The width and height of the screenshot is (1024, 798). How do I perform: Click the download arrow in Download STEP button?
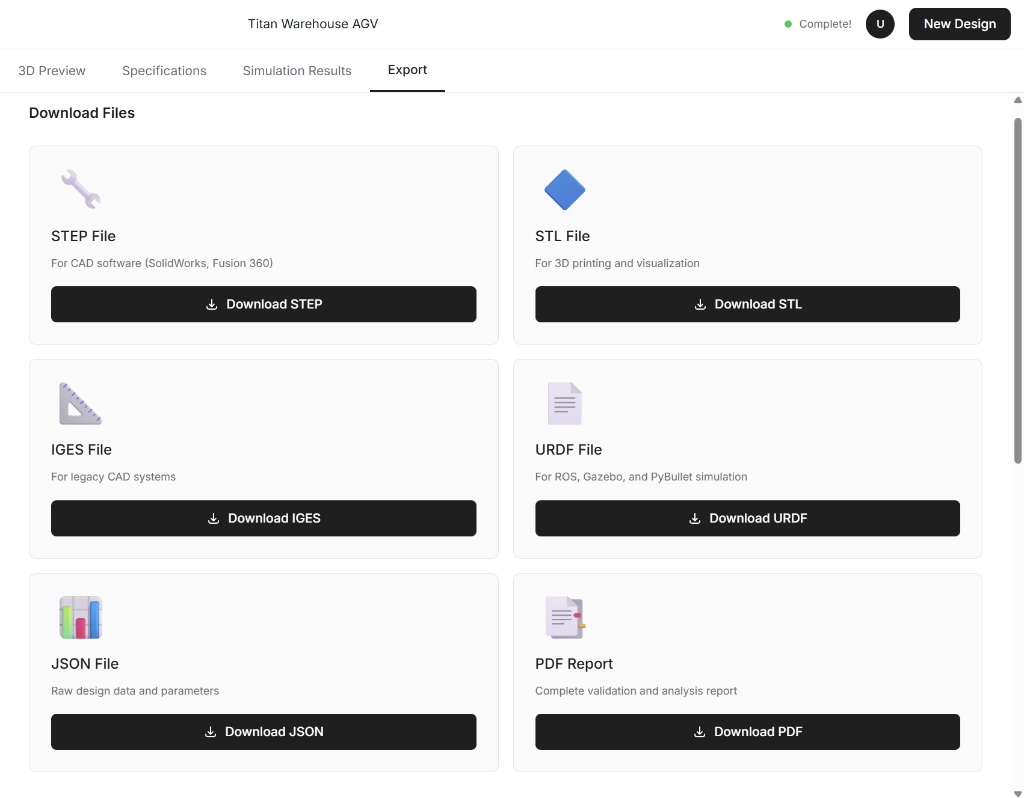212,304
